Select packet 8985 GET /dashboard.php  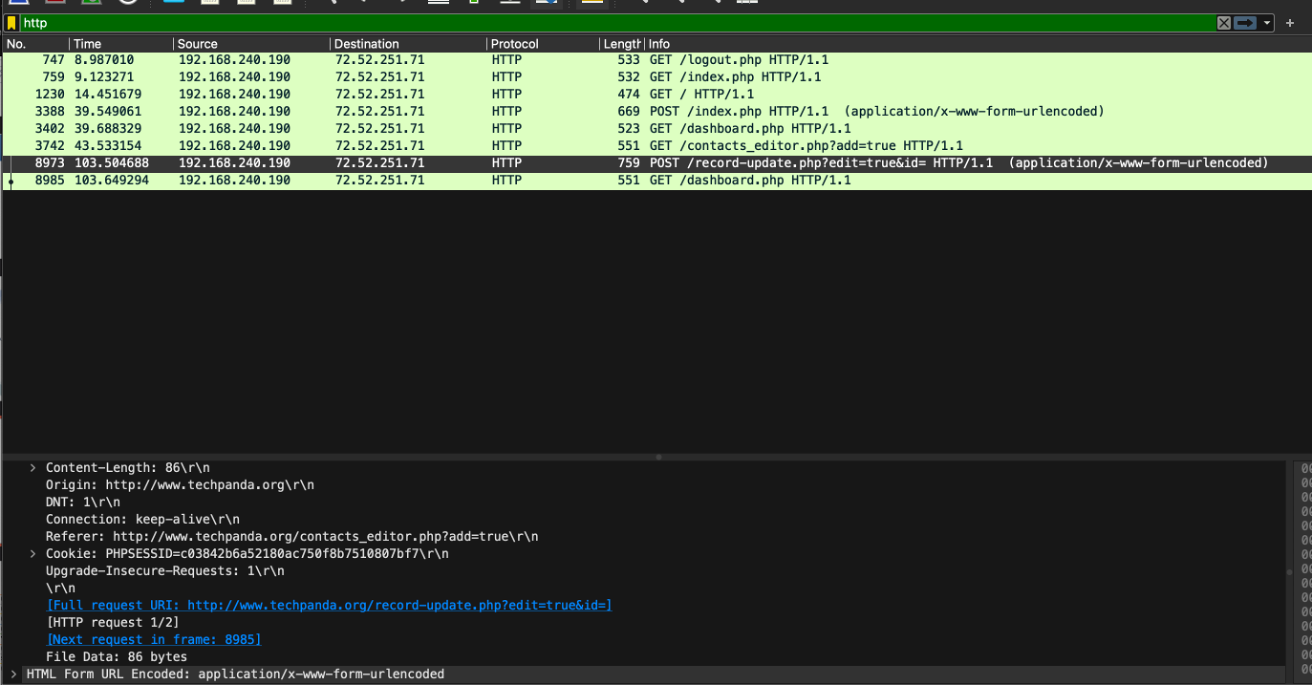click(x=656, y=180)
